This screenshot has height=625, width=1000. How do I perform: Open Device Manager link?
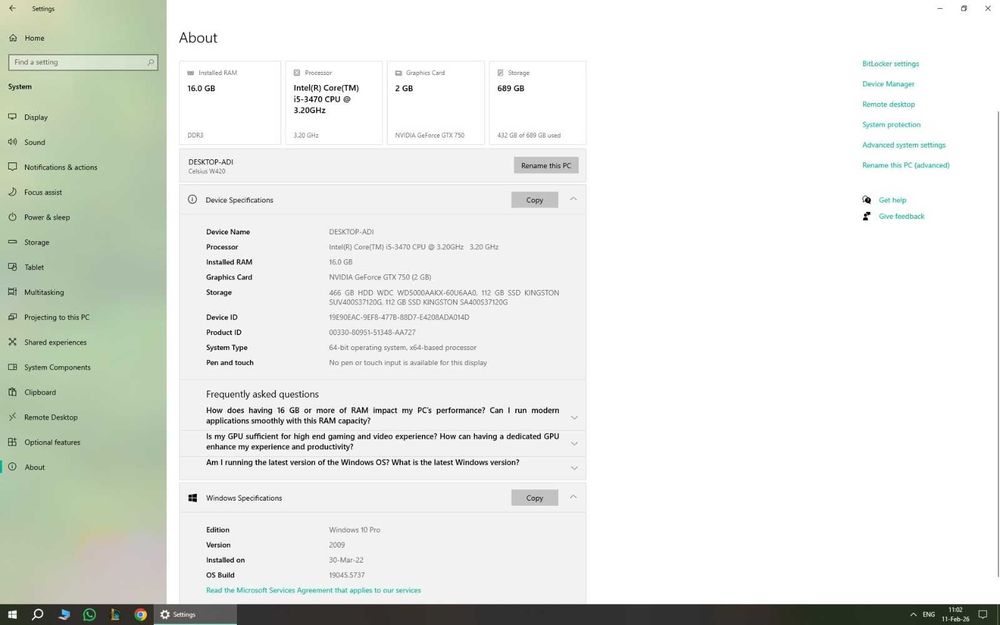(x=888, y=84)
